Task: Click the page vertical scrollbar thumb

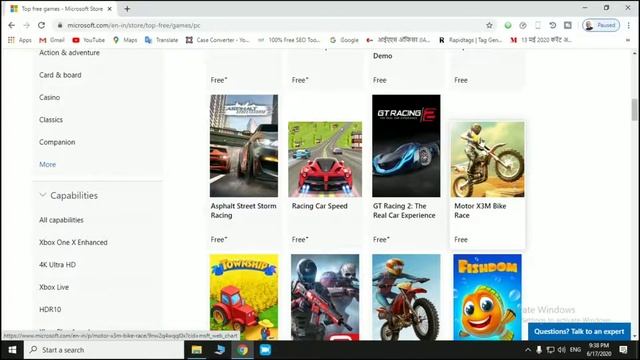Action: coord(634,109)
